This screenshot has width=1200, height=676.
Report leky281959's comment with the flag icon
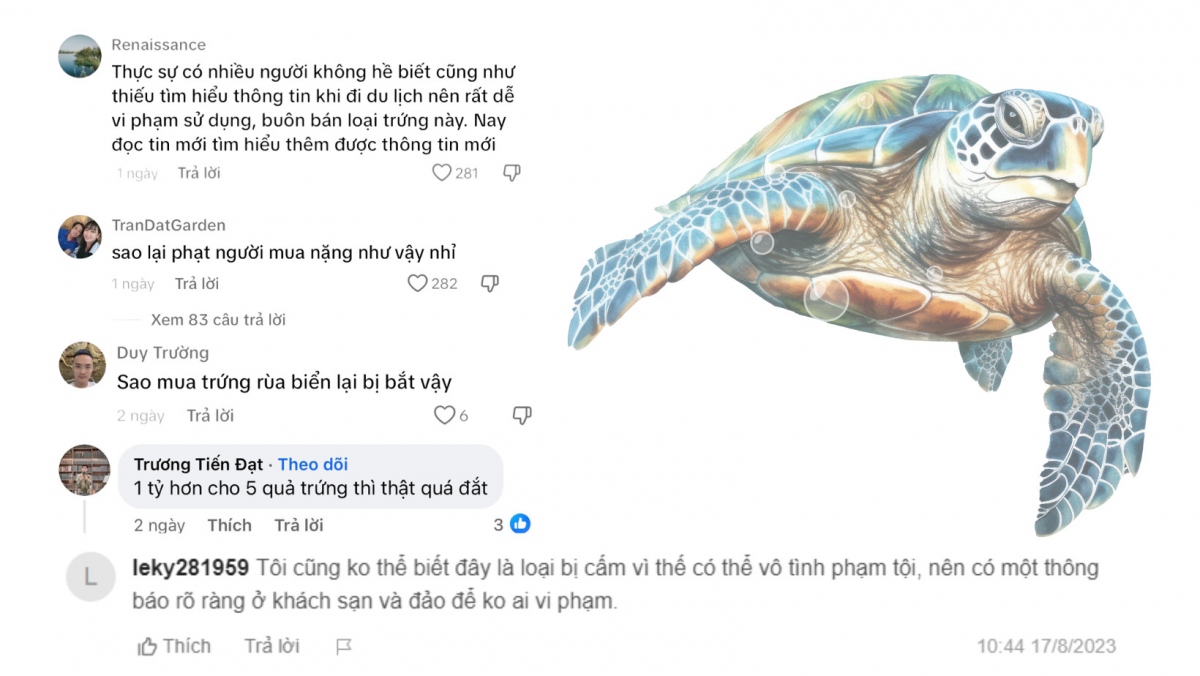(x=344, y=647)
